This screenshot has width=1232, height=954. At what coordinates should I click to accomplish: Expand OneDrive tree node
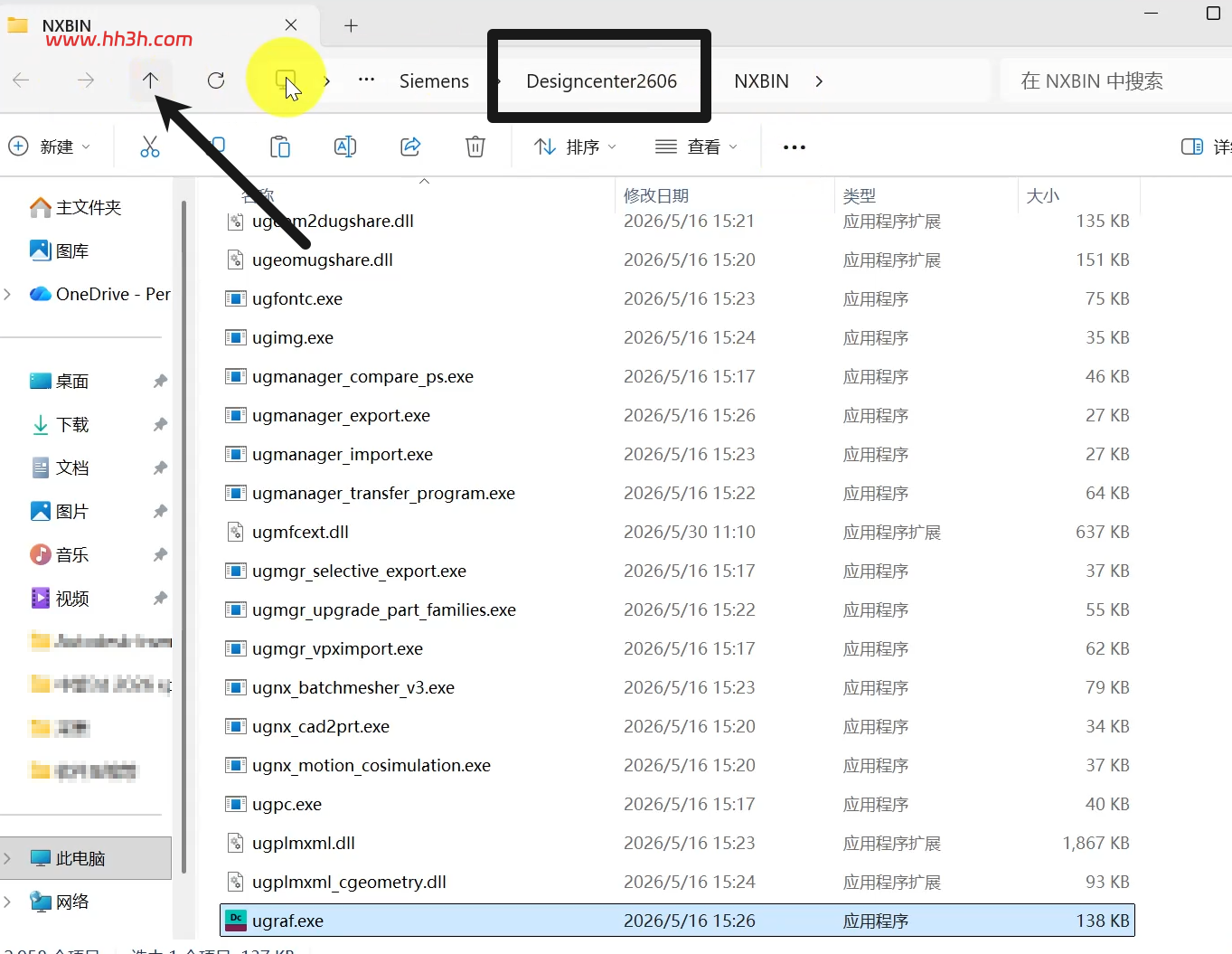point(8,294)
